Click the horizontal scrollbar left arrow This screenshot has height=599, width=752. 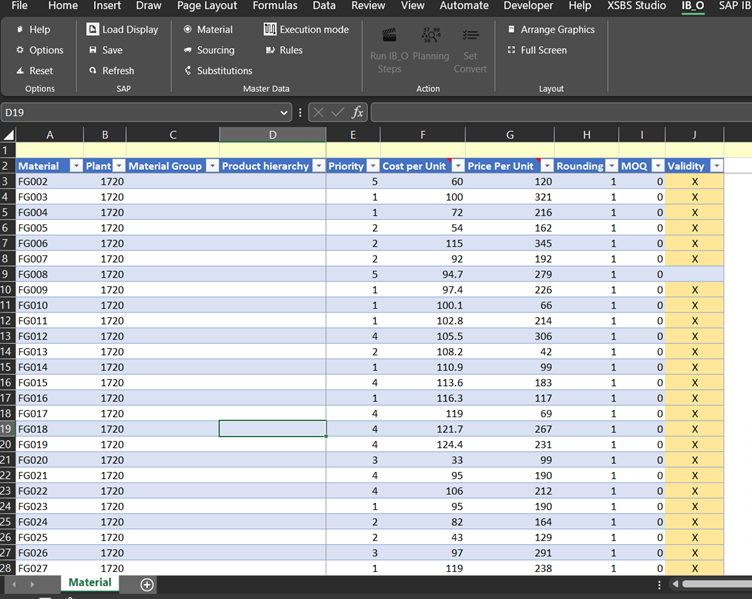click(676, 584)
